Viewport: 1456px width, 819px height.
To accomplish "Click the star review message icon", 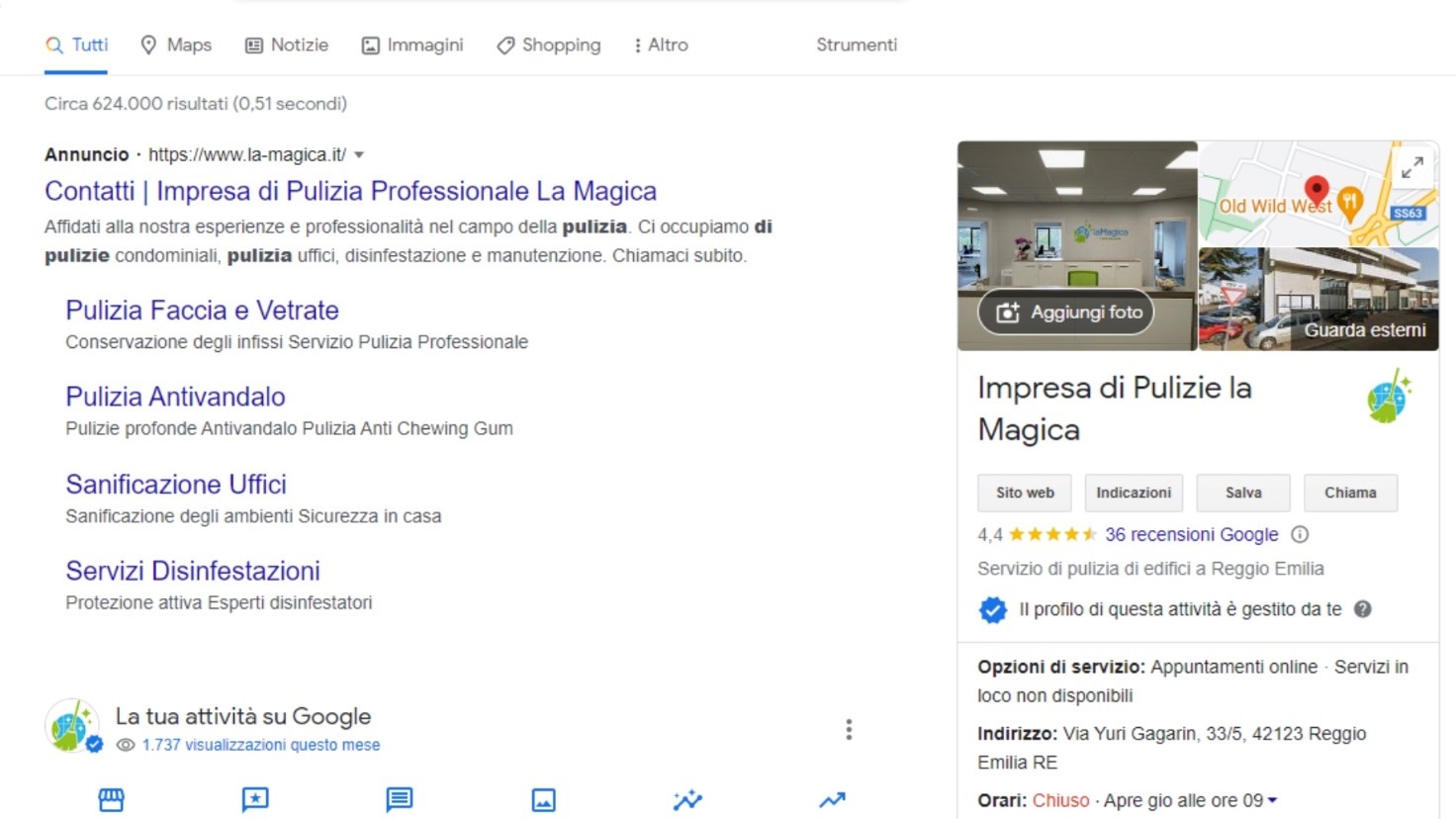I will 255,799.
